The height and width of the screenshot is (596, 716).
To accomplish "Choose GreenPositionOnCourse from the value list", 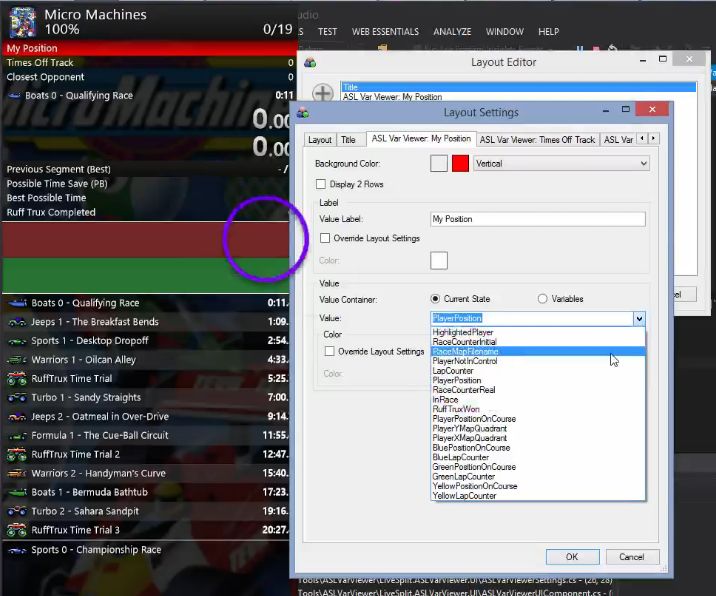I will click(538, 467).
